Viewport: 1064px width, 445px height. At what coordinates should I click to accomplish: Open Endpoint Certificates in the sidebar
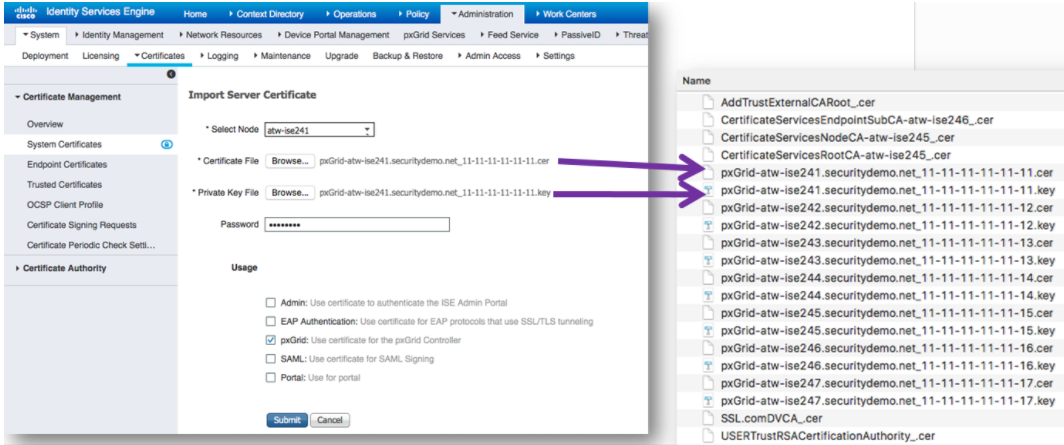pos(66,164)
